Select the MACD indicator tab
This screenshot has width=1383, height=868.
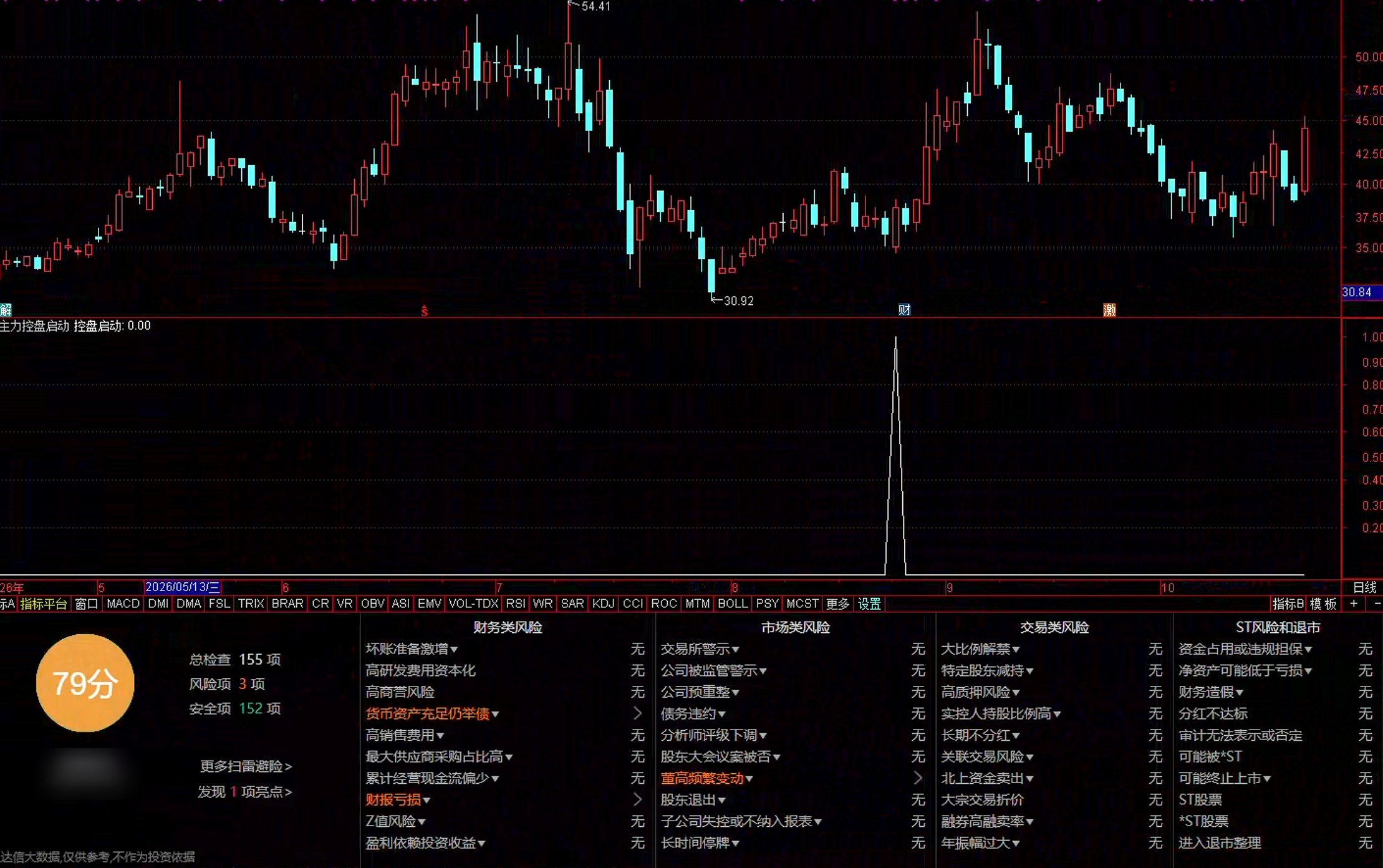click(x=123, y=604)
